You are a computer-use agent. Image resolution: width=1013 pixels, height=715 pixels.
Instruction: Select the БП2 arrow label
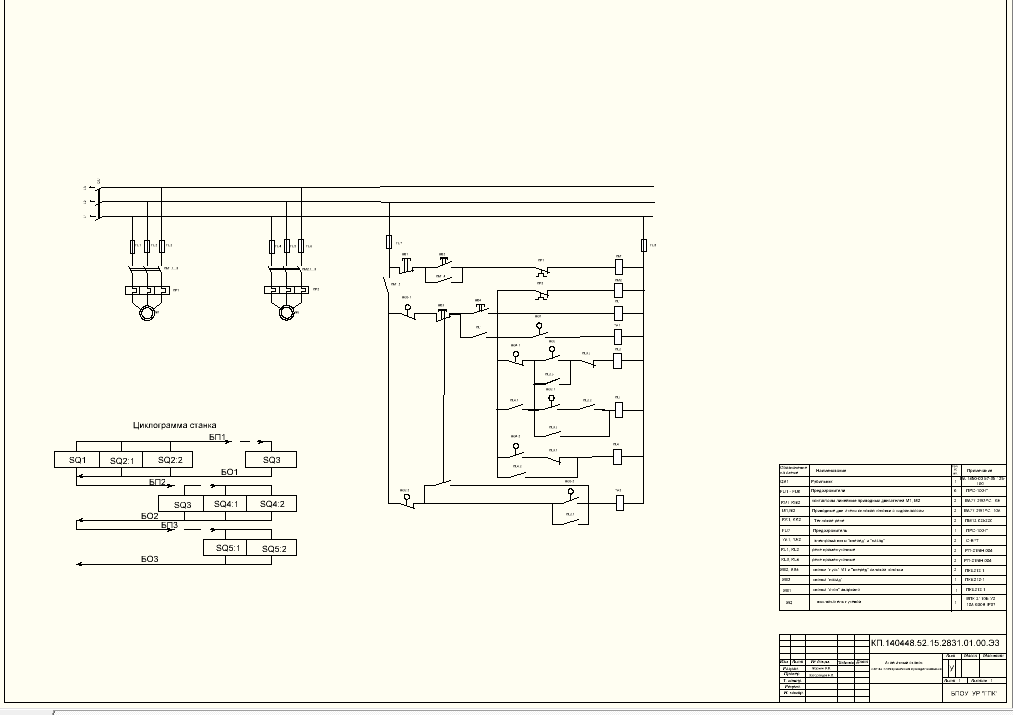158,482
